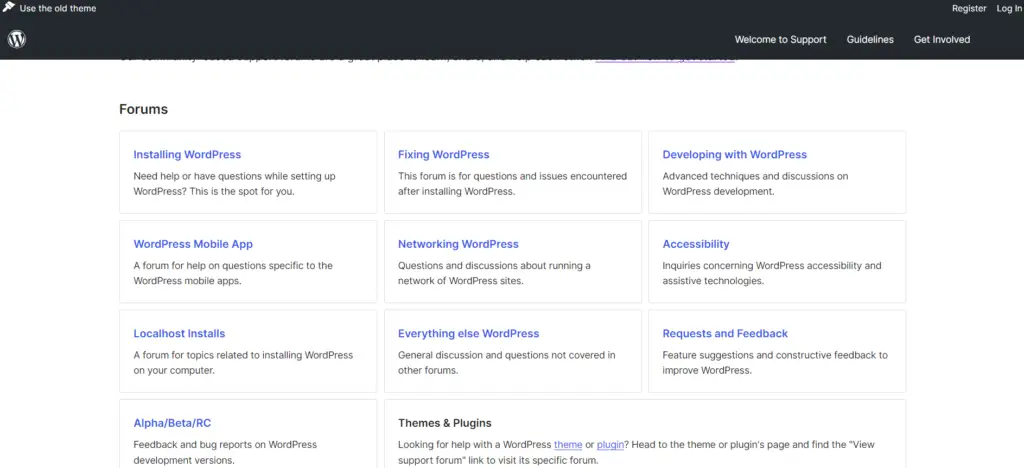Click text "Questions and discussions about running a"
Viewport: 1024px width, 468px height.
494,266
